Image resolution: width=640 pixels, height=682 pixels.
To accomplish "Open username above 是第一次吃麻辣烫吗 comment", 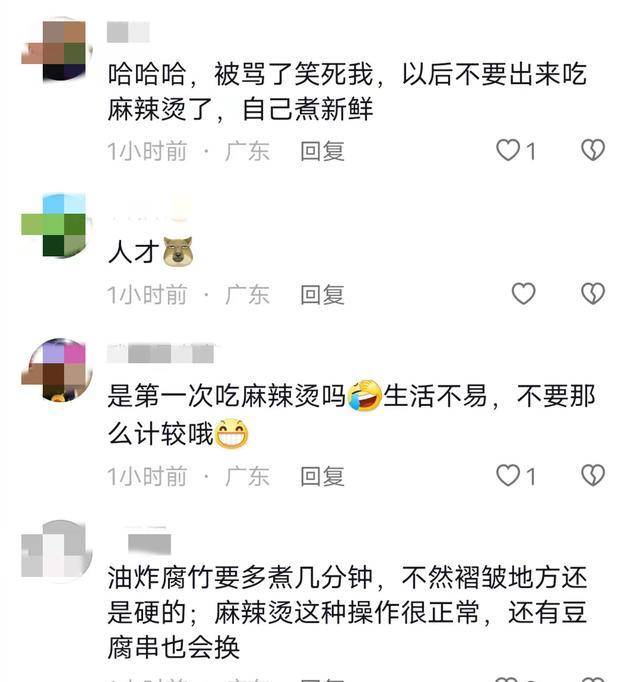I will coord(161,353).
